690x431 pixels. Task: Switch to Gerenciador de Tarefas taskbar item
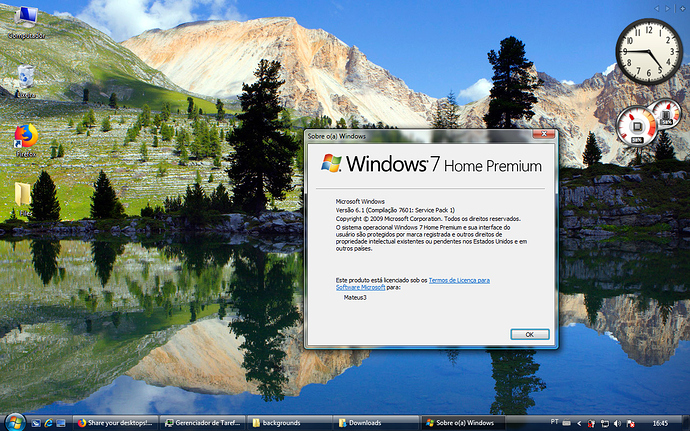click(x=202, y=423)
